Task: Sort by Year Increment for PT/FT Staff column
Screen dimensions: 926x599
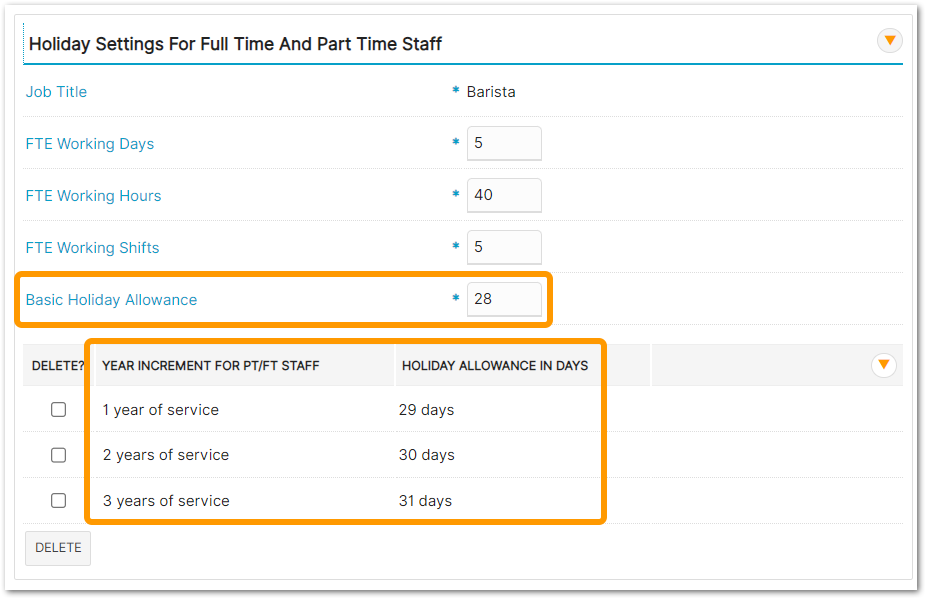Action: pyautogui.click(x=210, y=366)
